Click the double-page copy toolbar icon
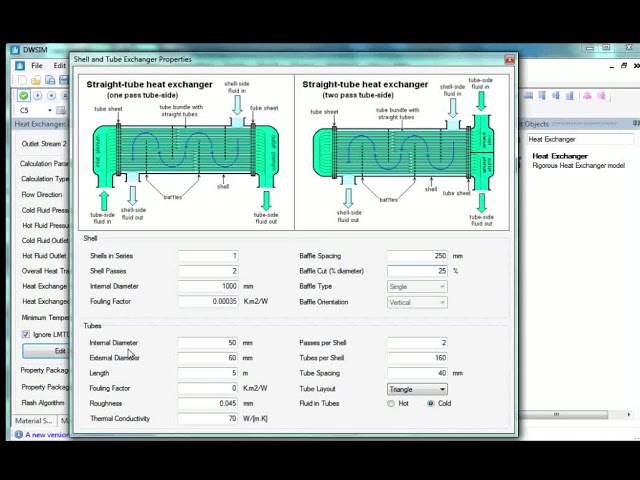 click(x=50, y=80)
